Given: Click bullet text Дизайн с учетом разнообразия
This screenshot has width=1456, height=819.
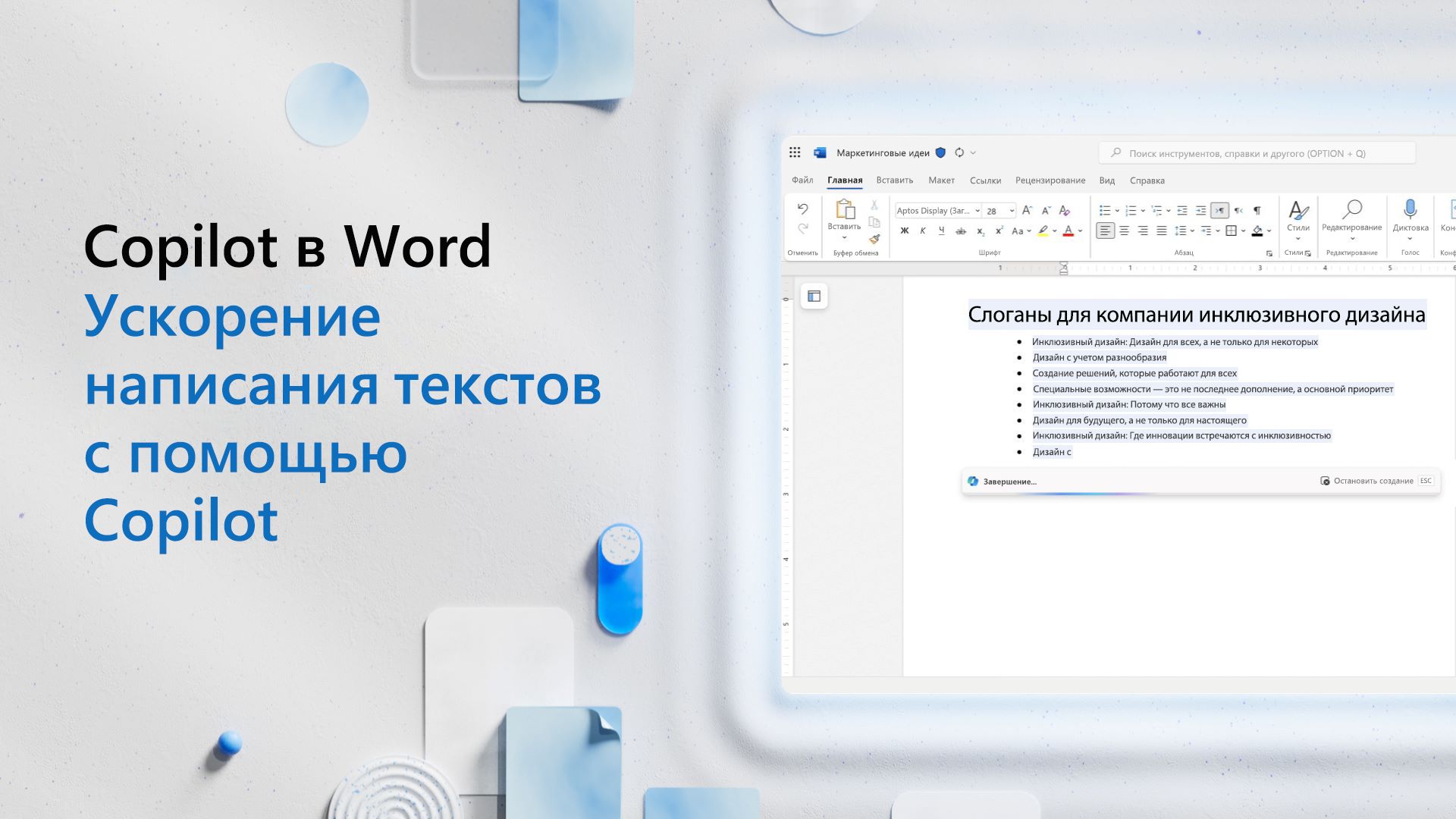Looking at the screenshot, I should tap(1100, 357).
